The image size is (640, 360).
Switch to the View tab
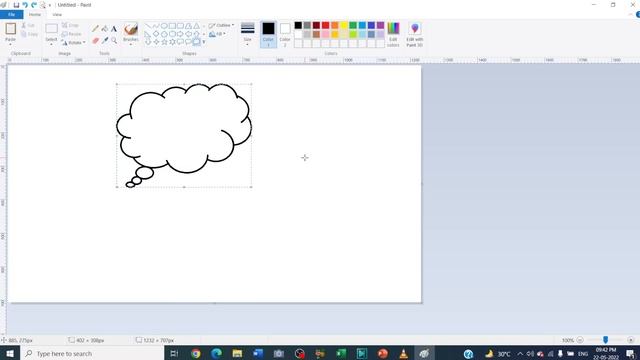(57, 15)
